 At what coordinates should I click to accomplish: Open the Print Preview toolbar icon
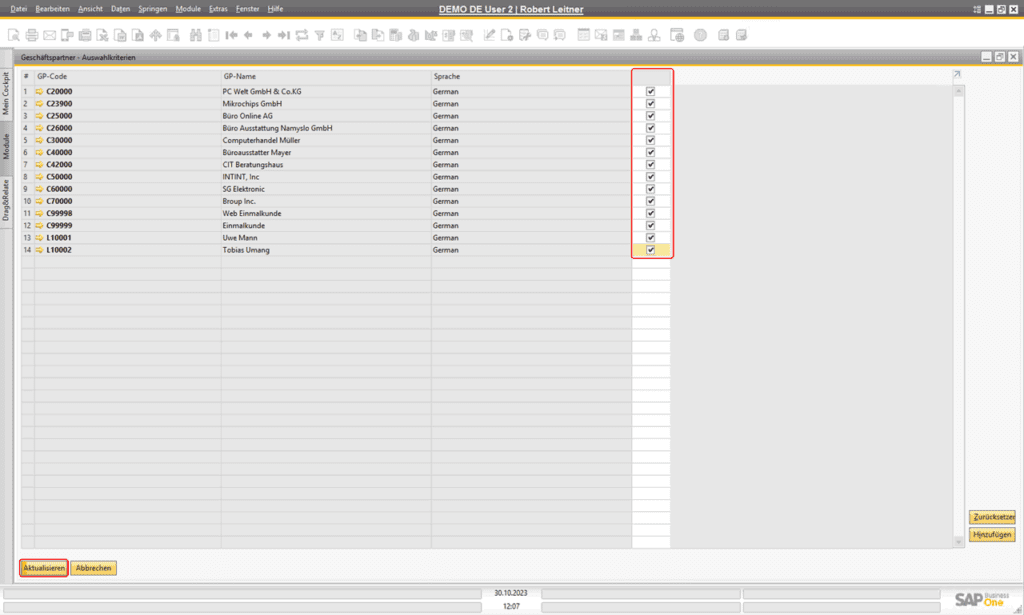coord(12,35)
